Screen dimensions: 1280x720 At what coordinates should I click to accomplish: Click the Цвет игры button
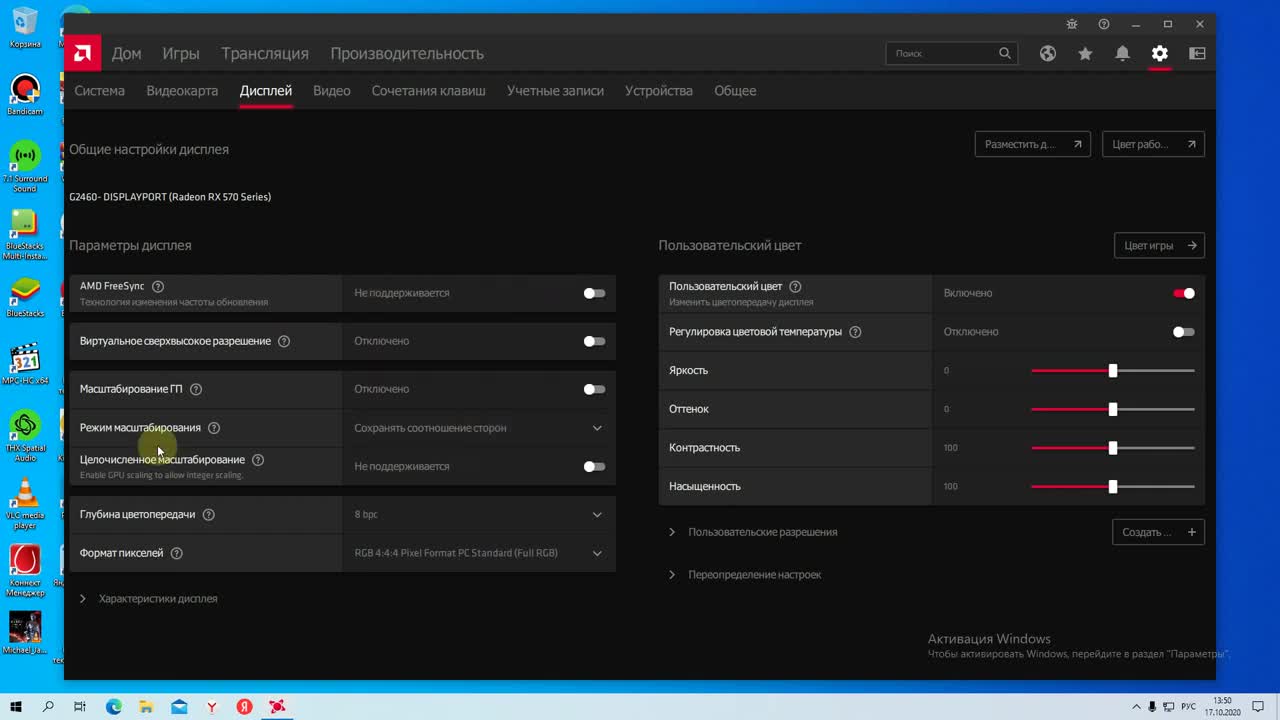pyautogui.click(x=1159, y=245)
